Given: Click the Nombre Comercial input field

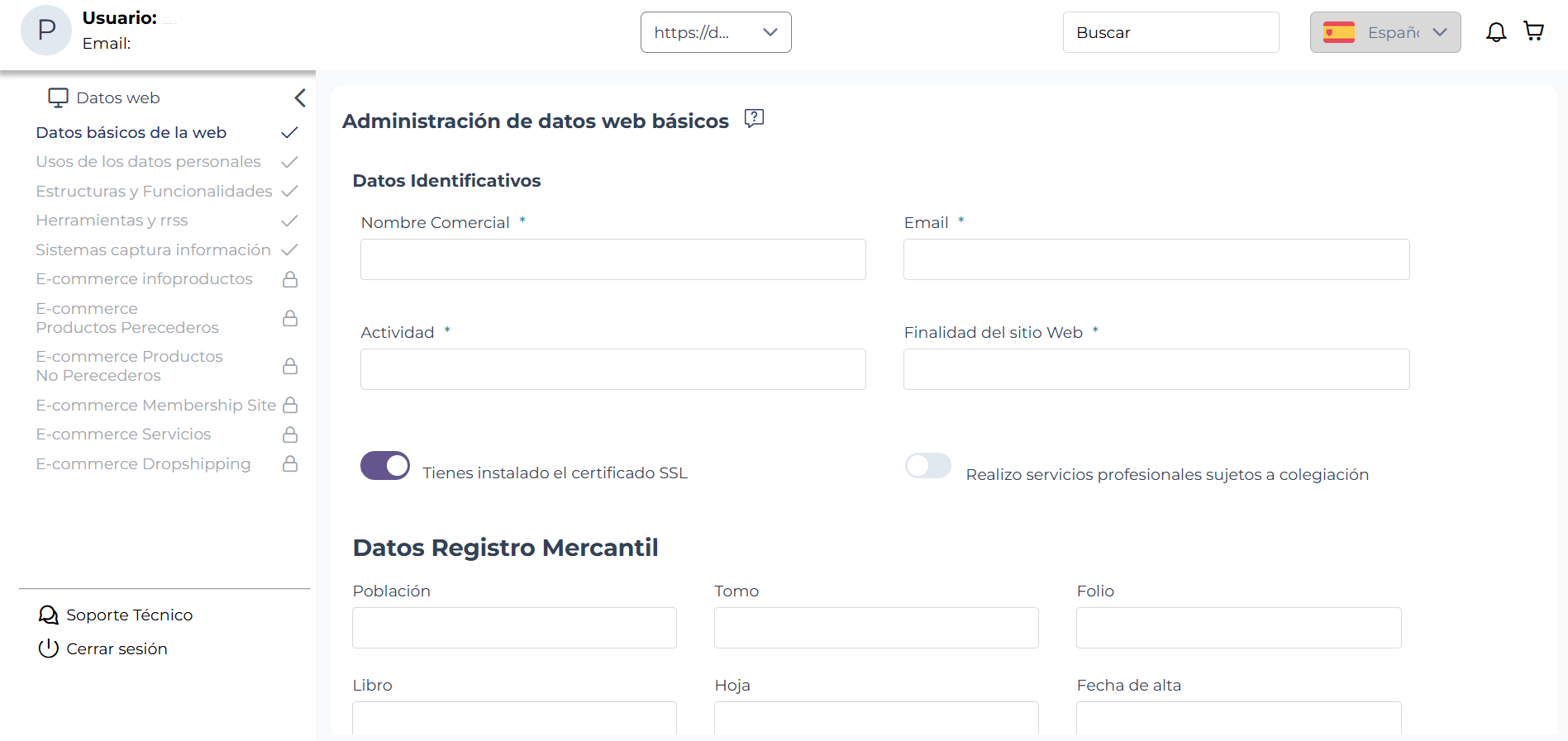Looking at the screenshot, I should [x=613, y=259].
